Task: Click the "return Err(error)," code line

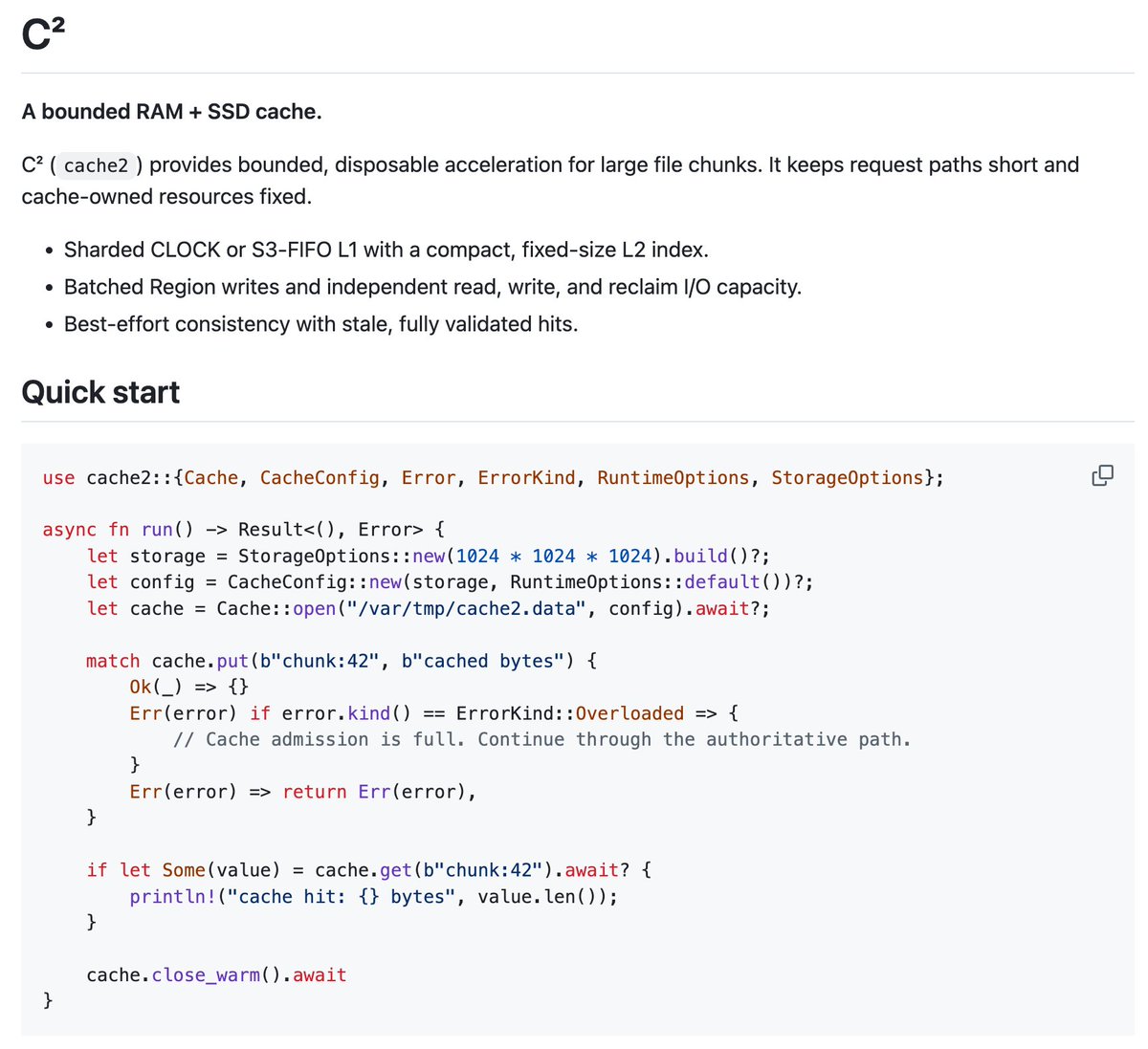Action: 303,792
